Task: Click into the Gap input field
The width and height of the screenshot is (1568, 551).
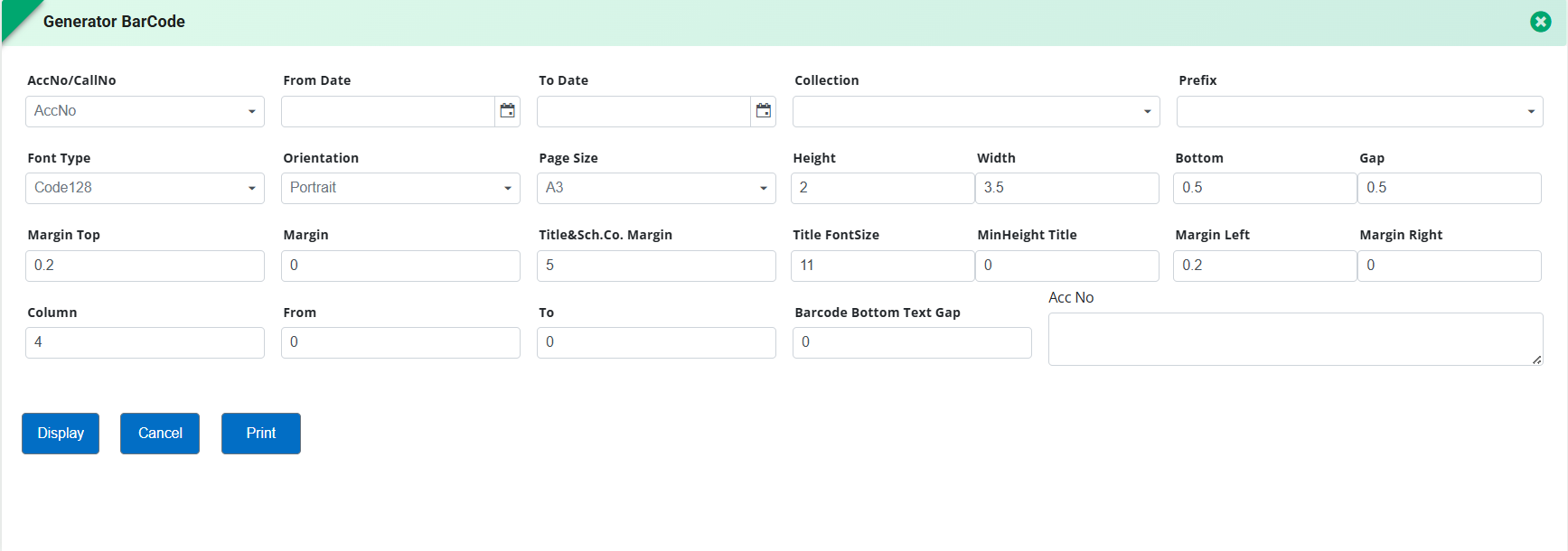Action: pyautogui.click(x=1450, y=188)
